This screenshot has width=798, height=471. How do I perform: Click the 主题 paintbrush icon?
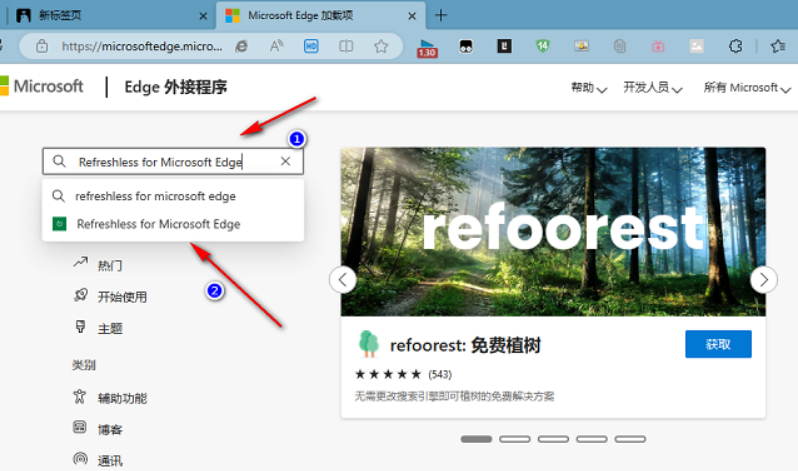coord(80,326)
